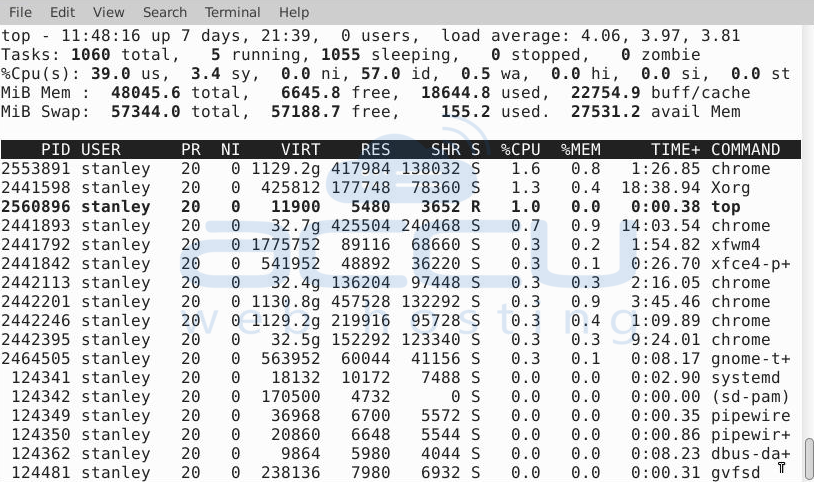
Task: Click the Xorg process name
Action: coord(731,187)
